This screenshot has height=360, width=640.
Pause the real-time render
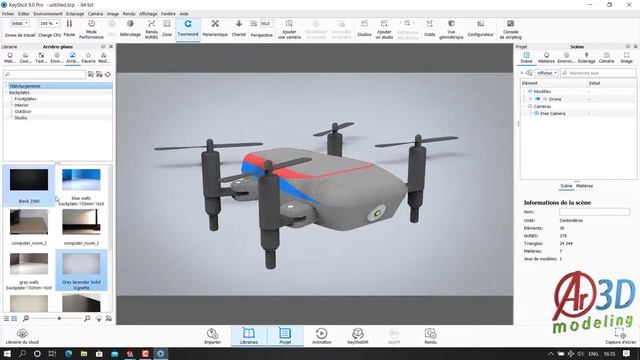(x=69, y=29)
